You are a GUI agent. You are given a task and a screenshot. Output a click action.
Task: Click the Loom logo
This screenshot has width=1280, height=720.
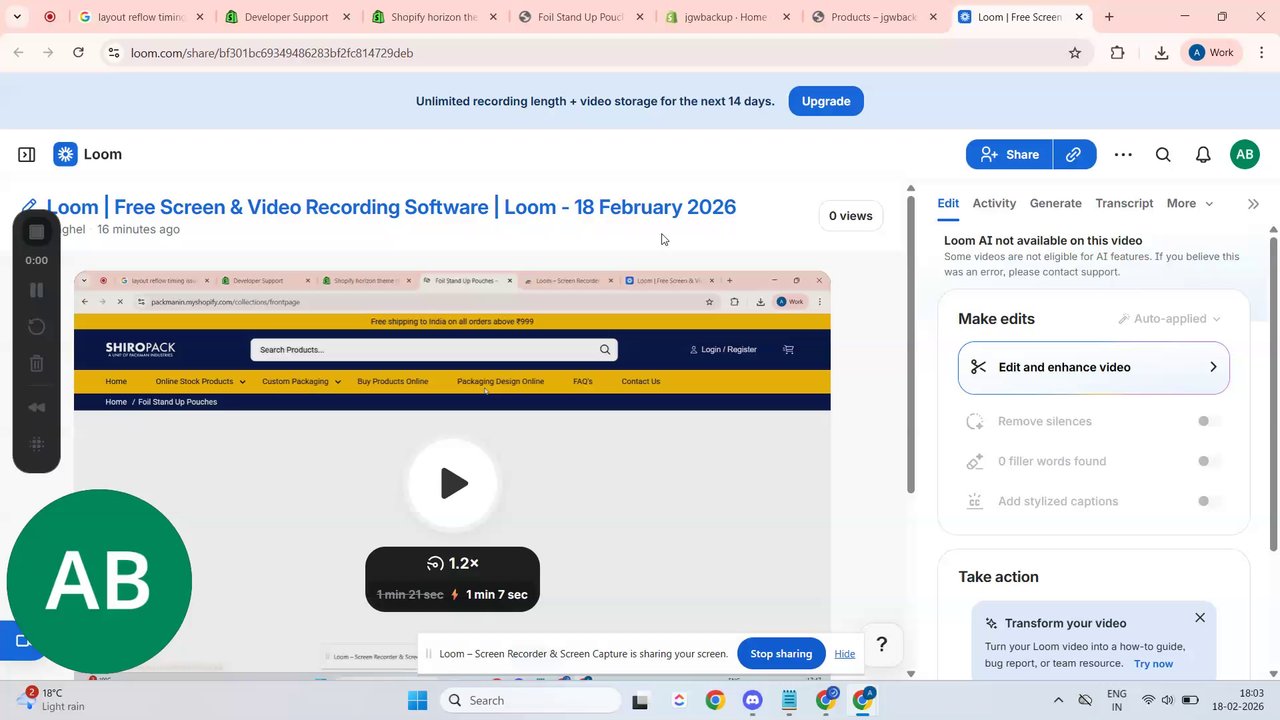88,154
